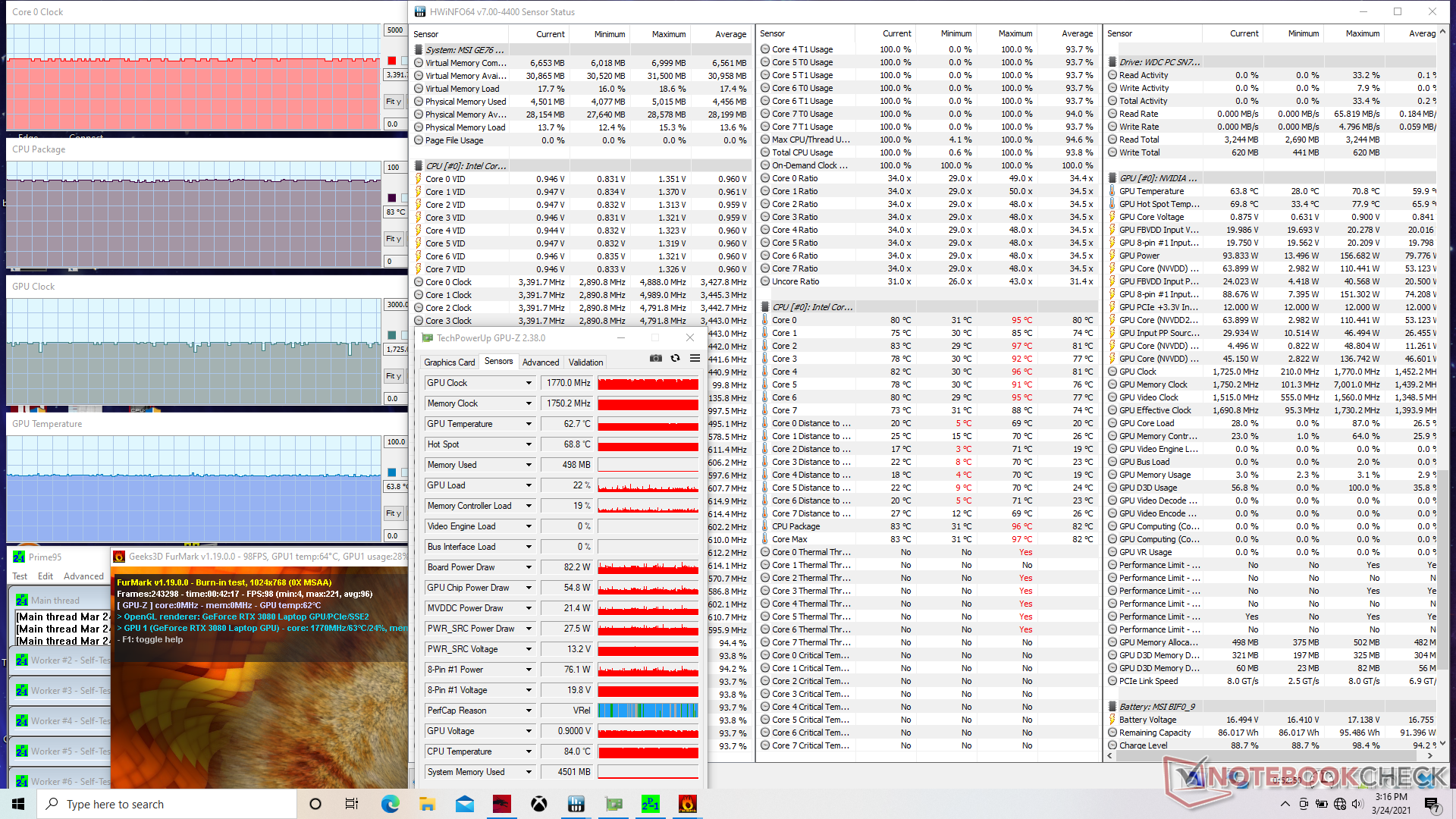Open the MSI Dragon Center taskbar icon
Viewport: 1456px width, 819px height.
coord(502,804)
